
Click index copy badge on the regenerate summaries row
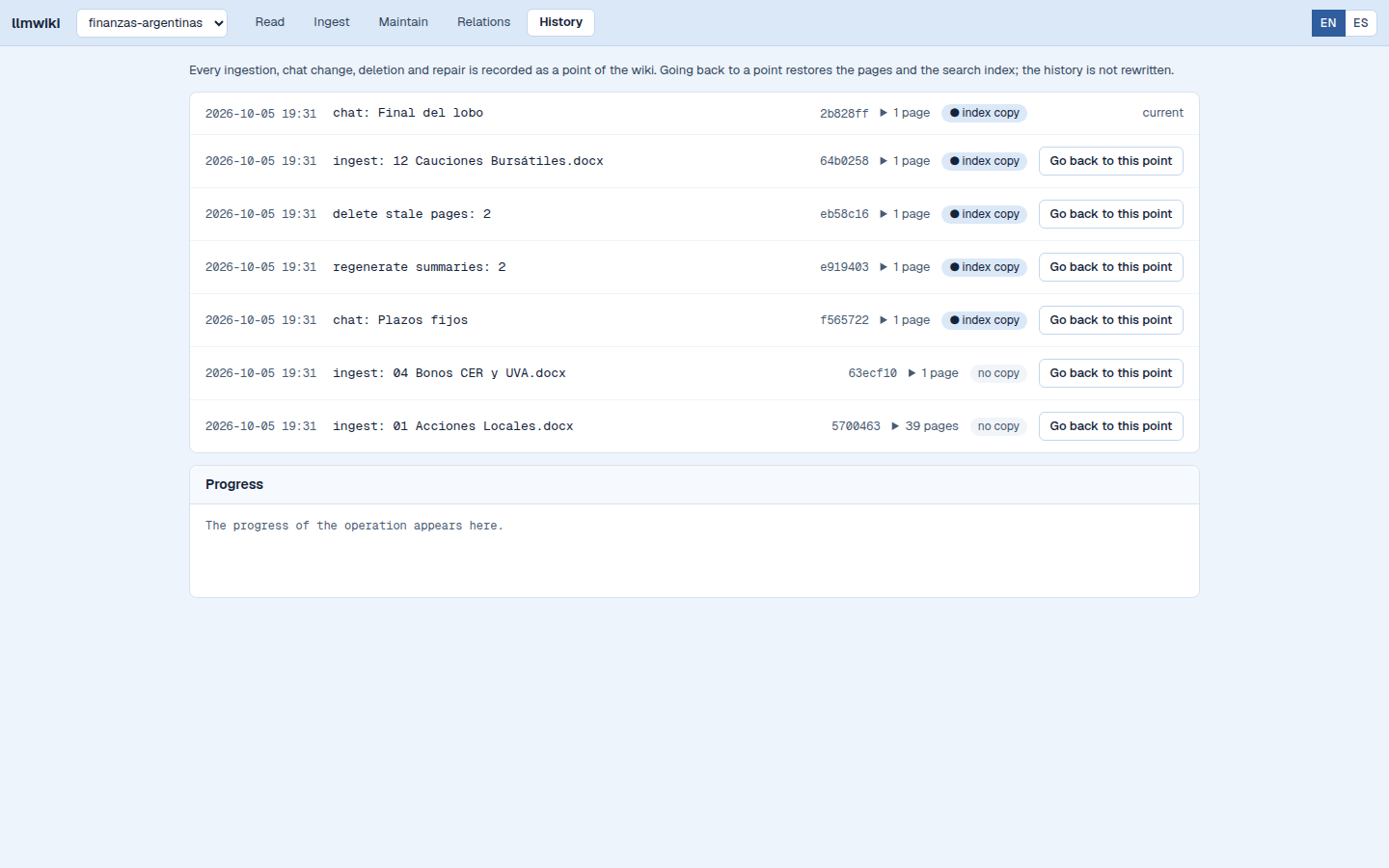984,267
